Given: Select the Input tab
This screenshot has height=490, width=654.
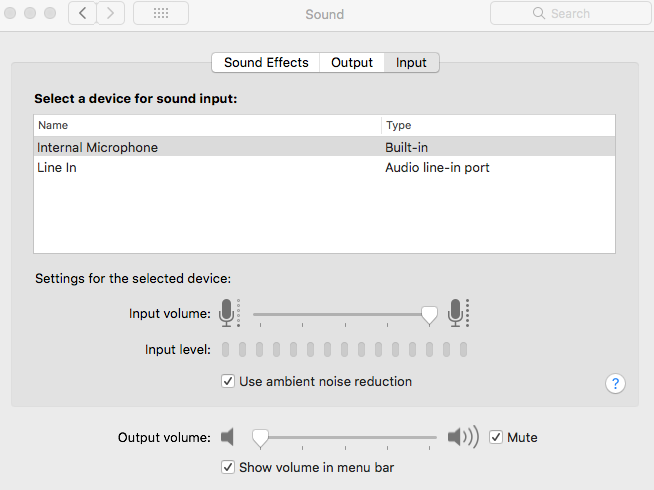Looking at the screenshot, I should 411,62.
